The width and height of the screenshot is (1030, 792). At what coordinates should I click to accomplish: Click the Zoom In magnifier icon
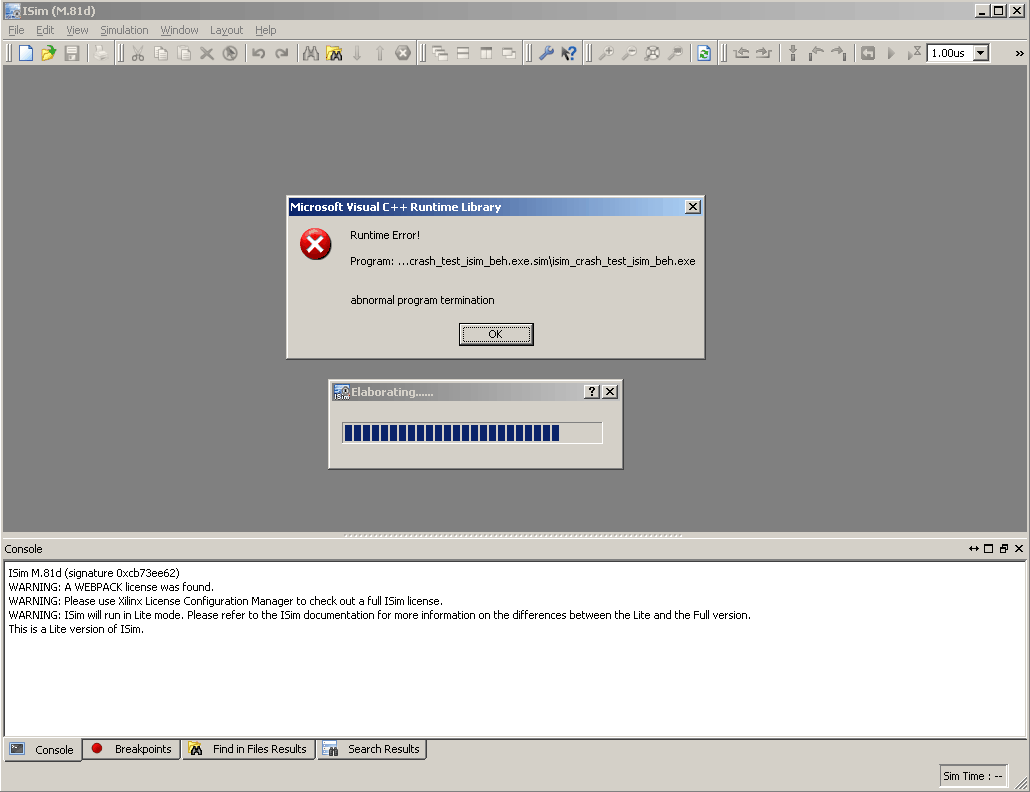606,53
